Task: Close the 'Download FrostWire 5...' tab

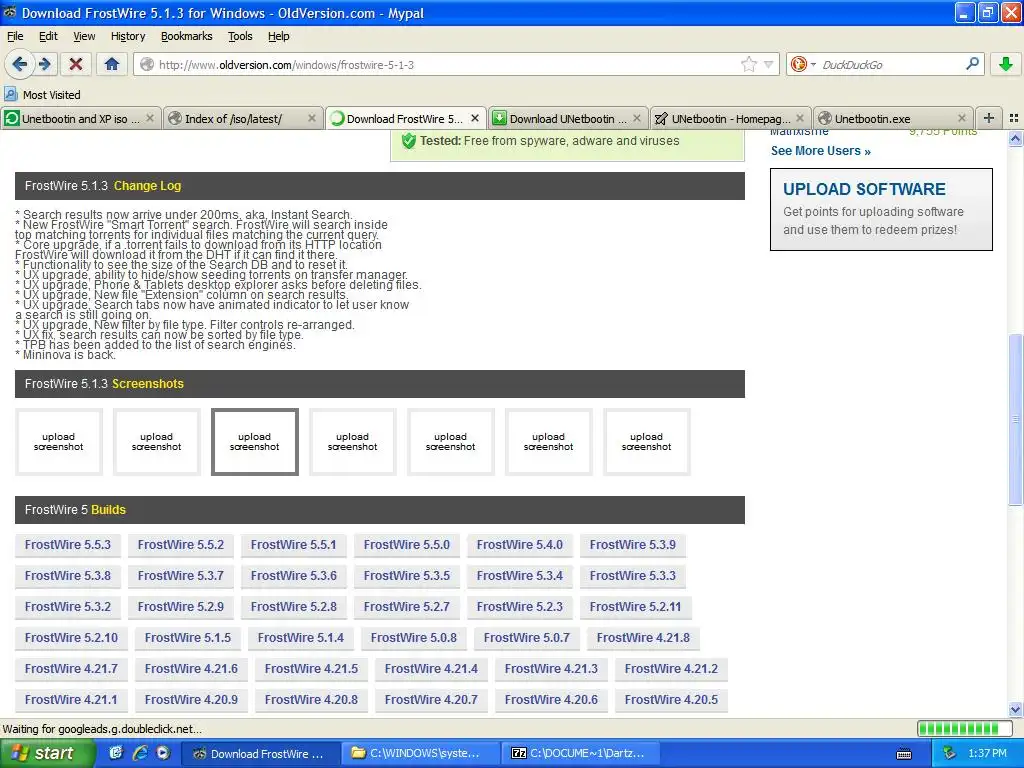Action: click(475, 118)
